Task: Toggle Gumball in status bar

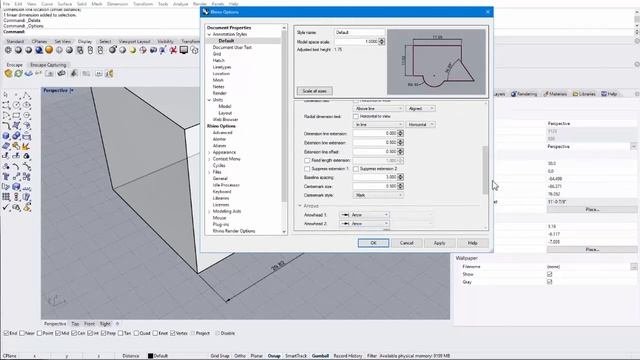Action: tap(320, 356)
